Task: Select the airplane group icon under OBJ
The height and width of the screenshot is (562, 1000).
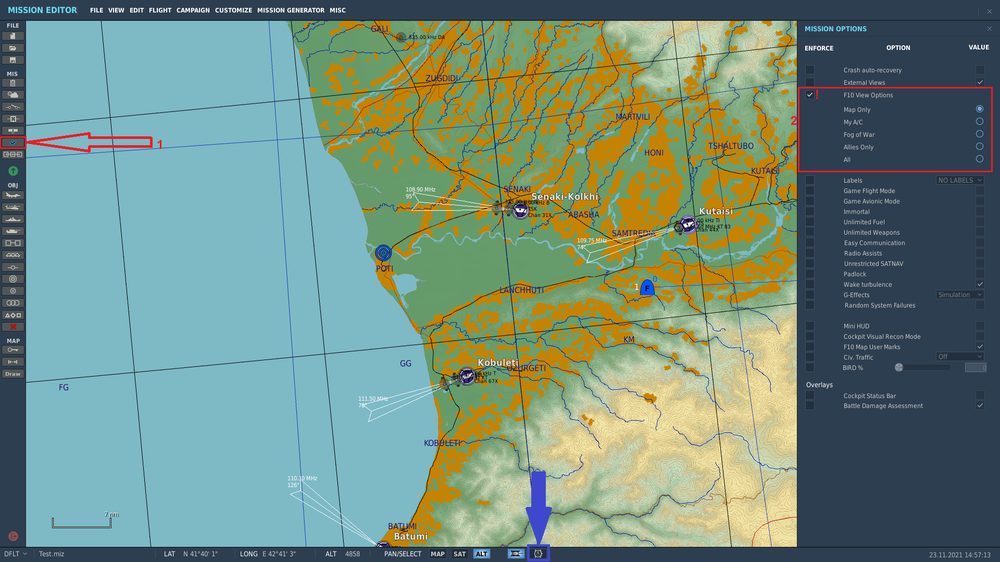Action: coord(13,195)
